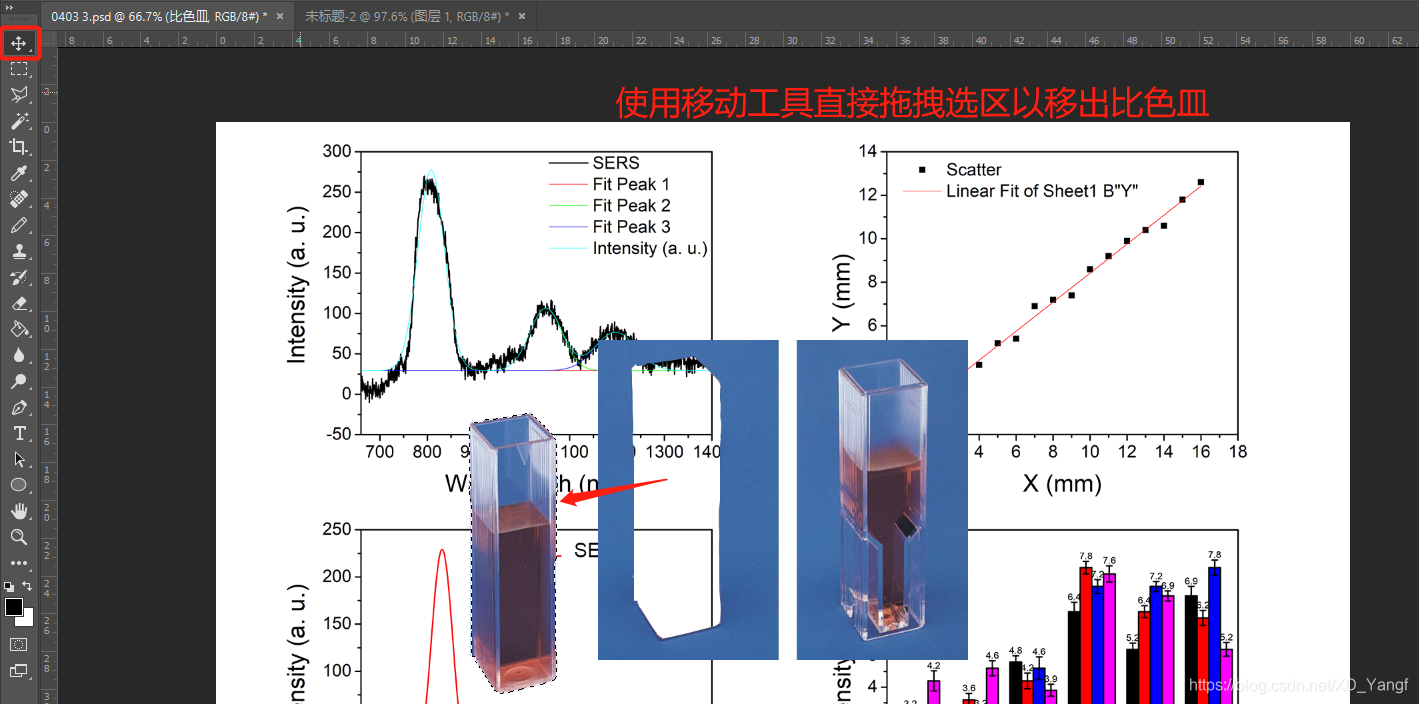Select the Path Selection tool
This screenshot has height=704, width=1419.
(19, 459)
